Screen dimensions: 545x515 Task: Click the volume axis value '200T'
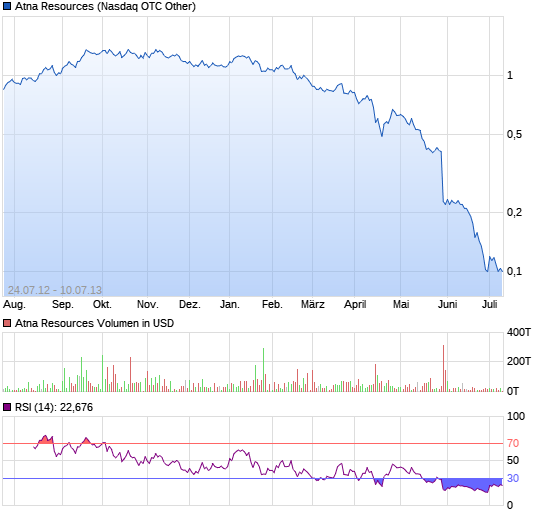[x=519, y=362]
